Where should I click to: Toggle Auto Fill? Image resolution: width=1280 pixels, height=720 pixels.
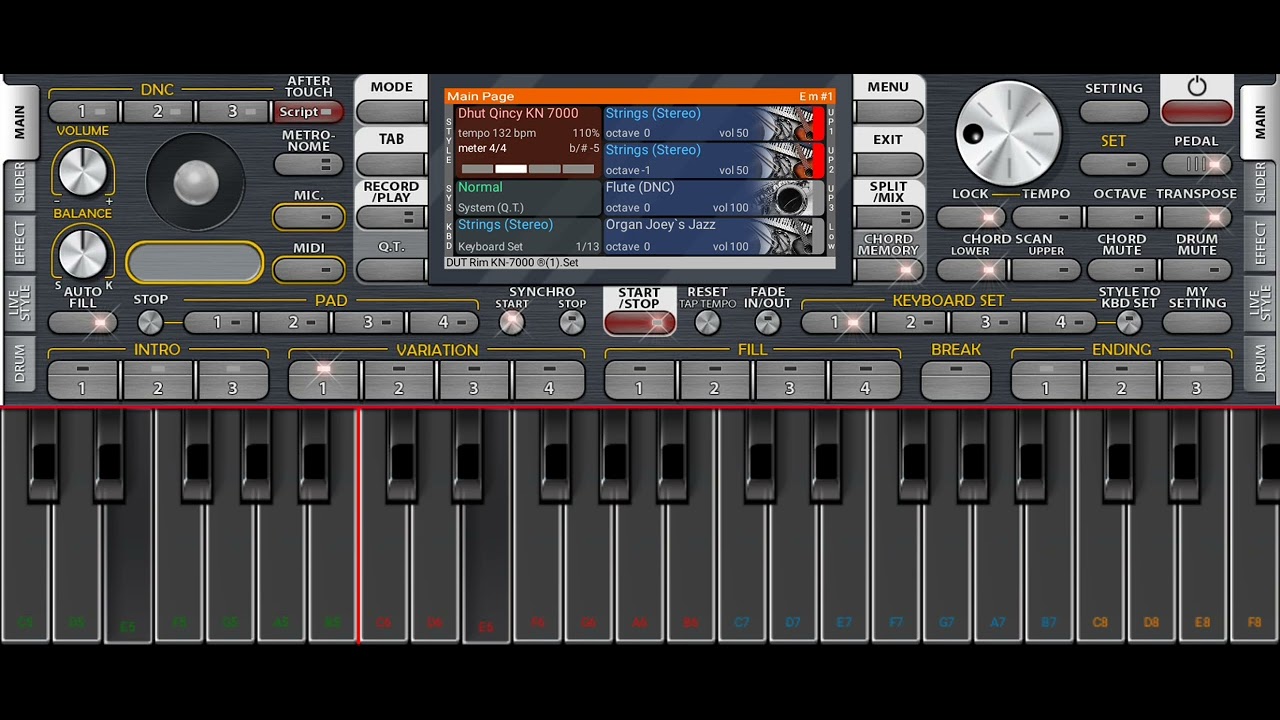pyautogui.click(x=83, y=322)
